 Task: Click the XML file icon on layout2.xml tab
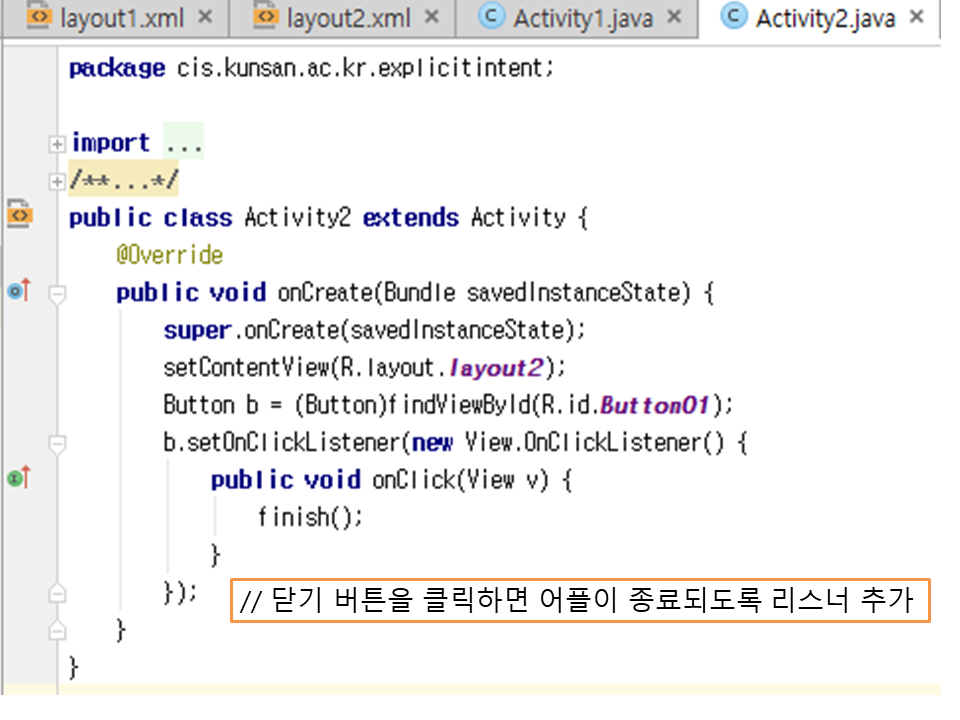pos(264,17)
